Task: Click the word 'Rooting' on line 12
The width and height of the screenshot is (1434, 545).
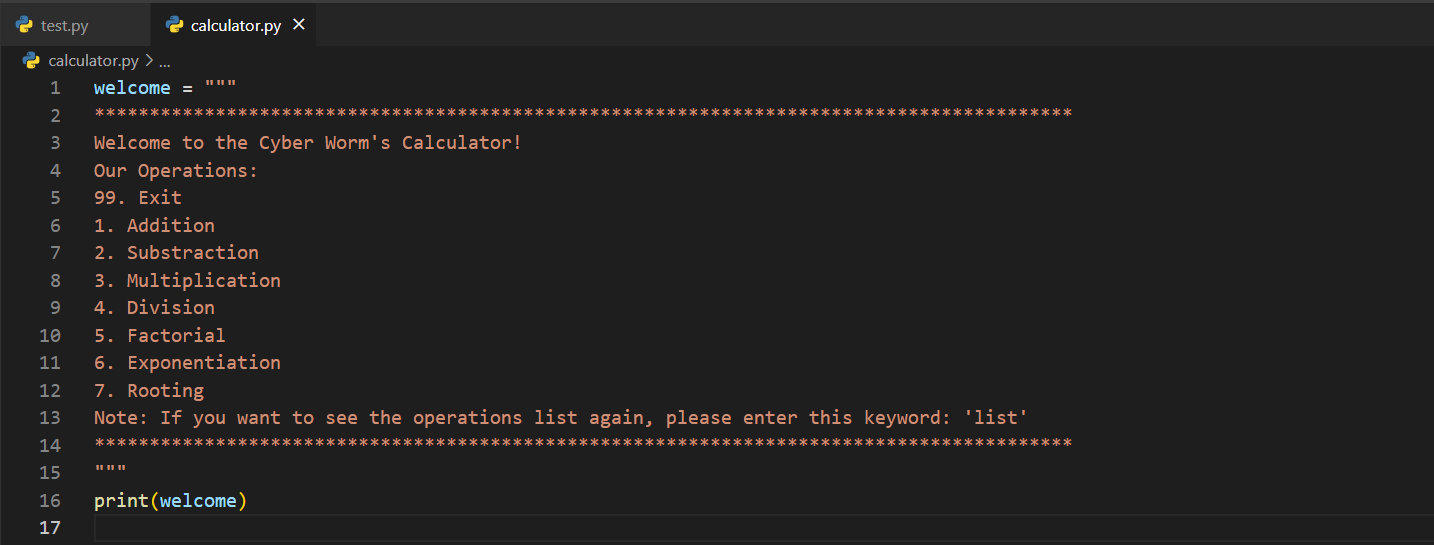Action: click(x=165, y=390)
